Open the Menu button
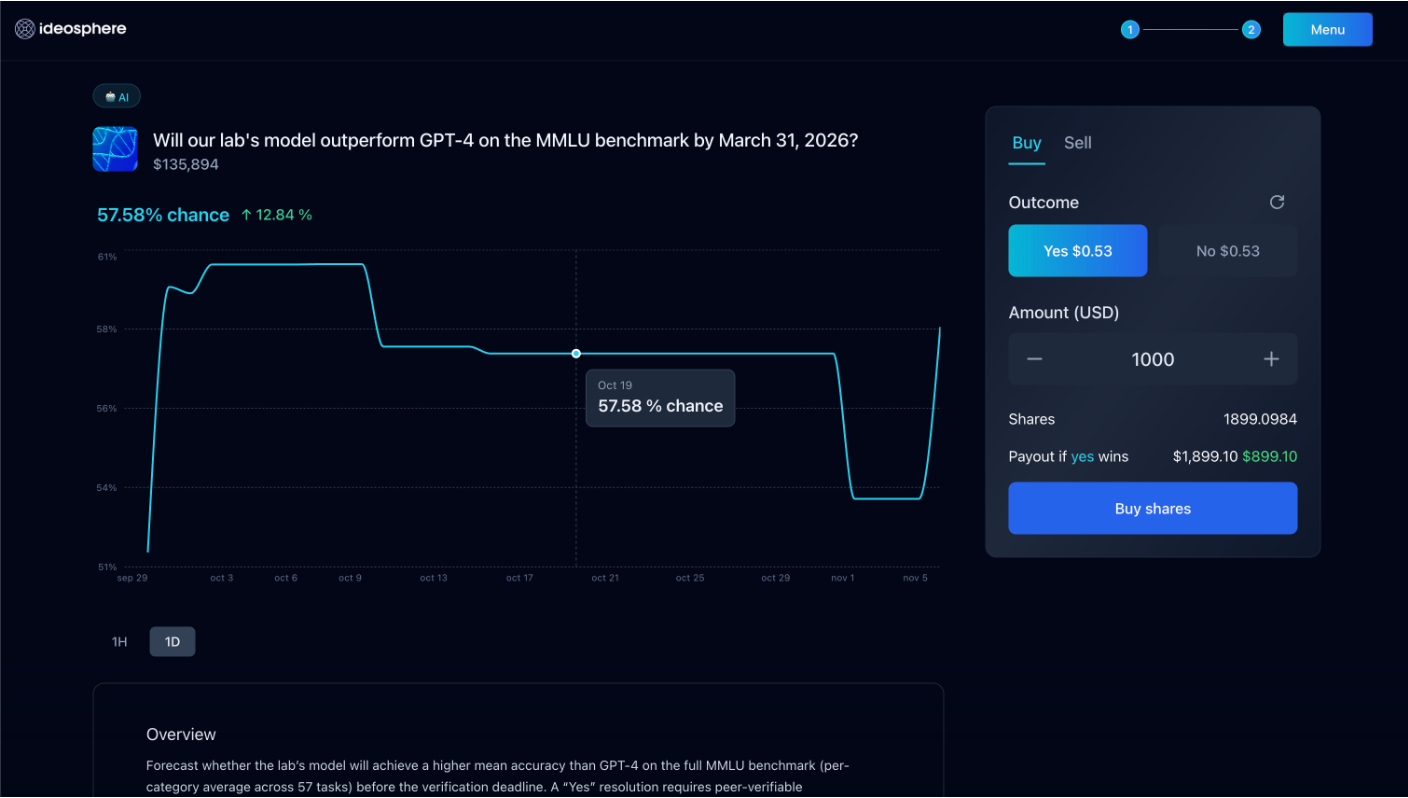 pyautogui.click(x=1327, y=29)
